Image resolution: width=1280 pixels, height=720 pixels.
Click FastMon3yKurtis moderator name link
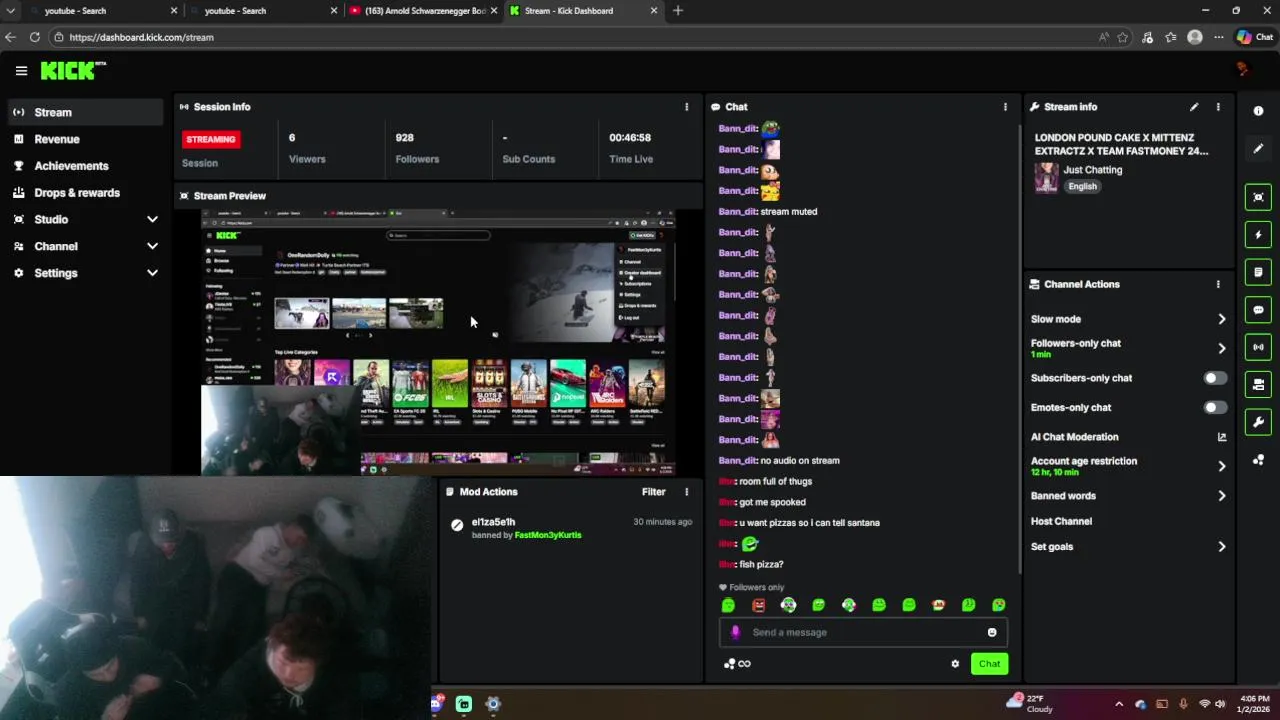[548, 535]
